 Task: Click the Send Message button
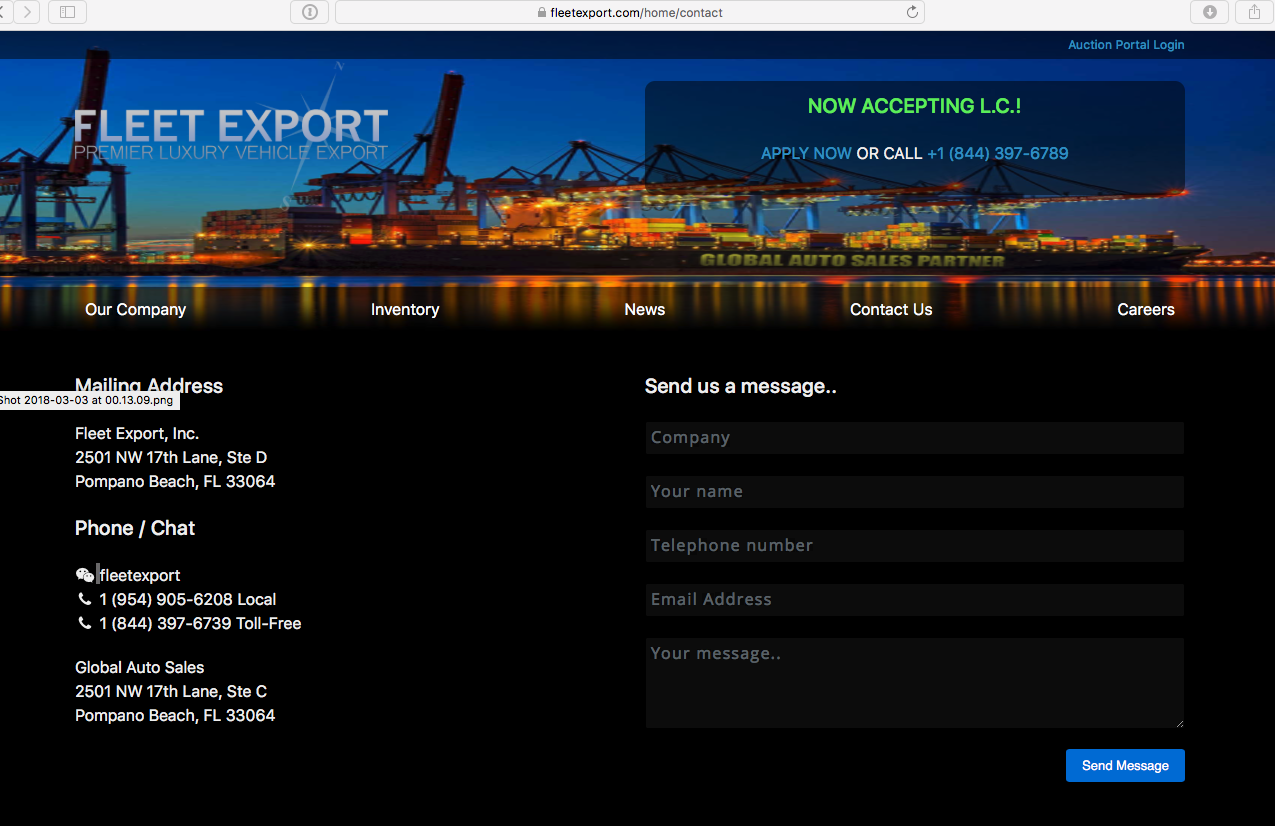point(1125,766)
